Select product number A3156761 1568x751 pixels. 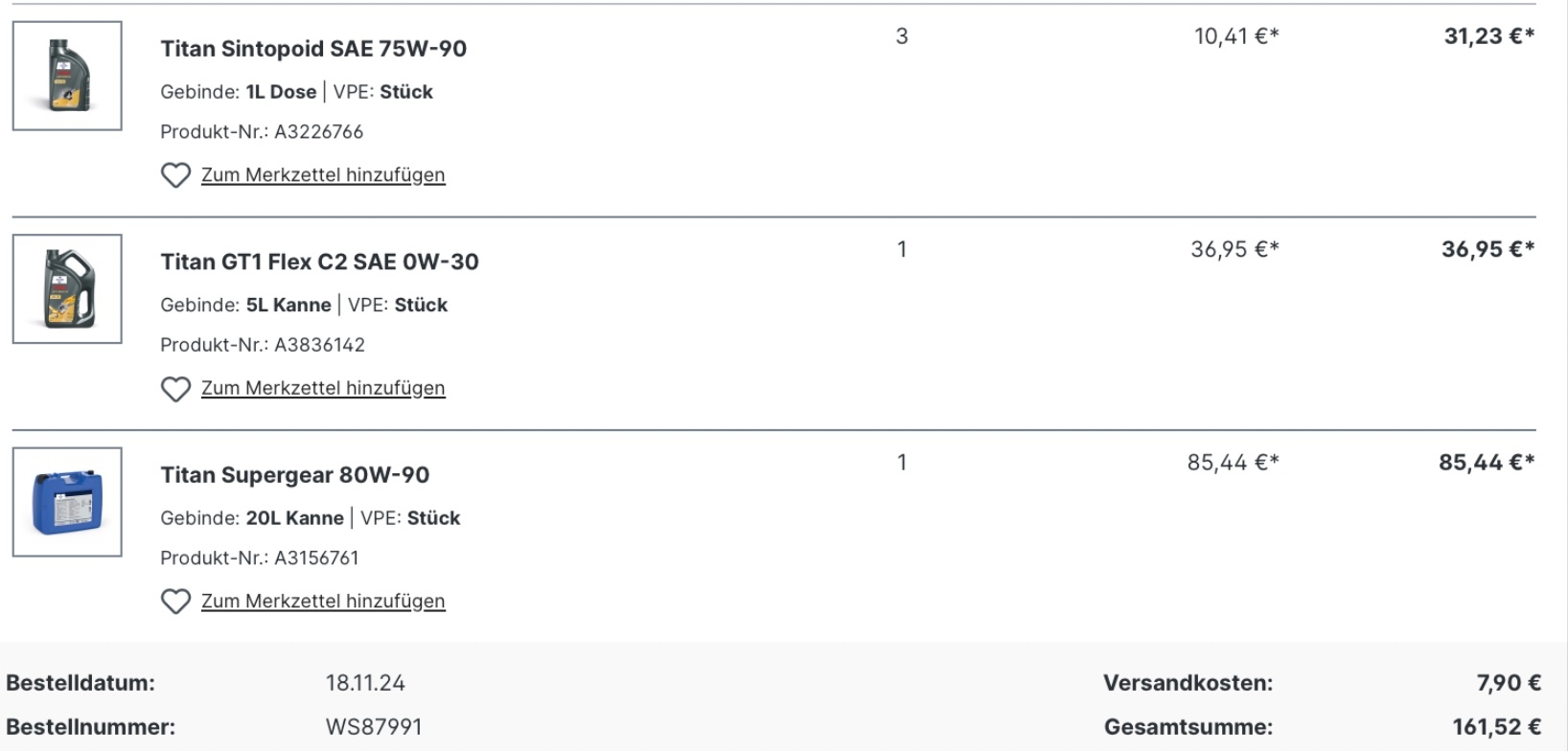(317, 558)
